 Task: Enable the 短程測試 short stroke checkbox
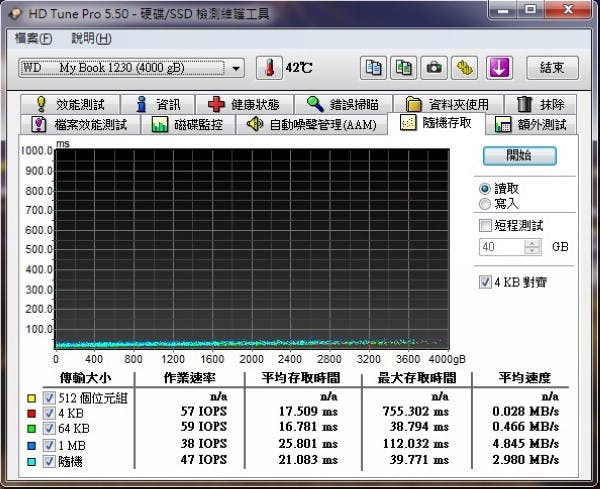[x=486, y=225]
